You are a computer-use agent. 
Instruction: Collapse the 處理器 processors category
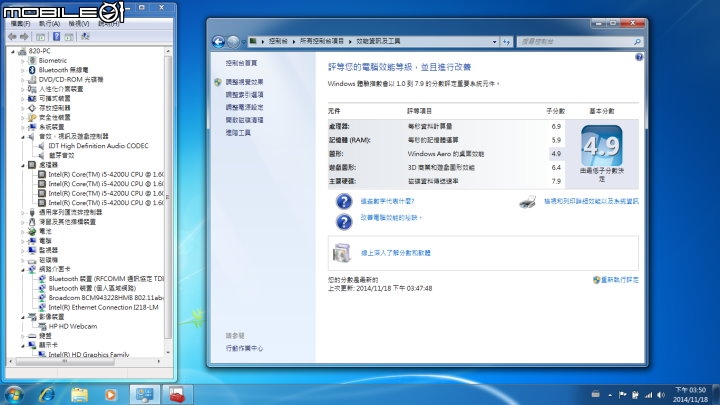point(22,165)
